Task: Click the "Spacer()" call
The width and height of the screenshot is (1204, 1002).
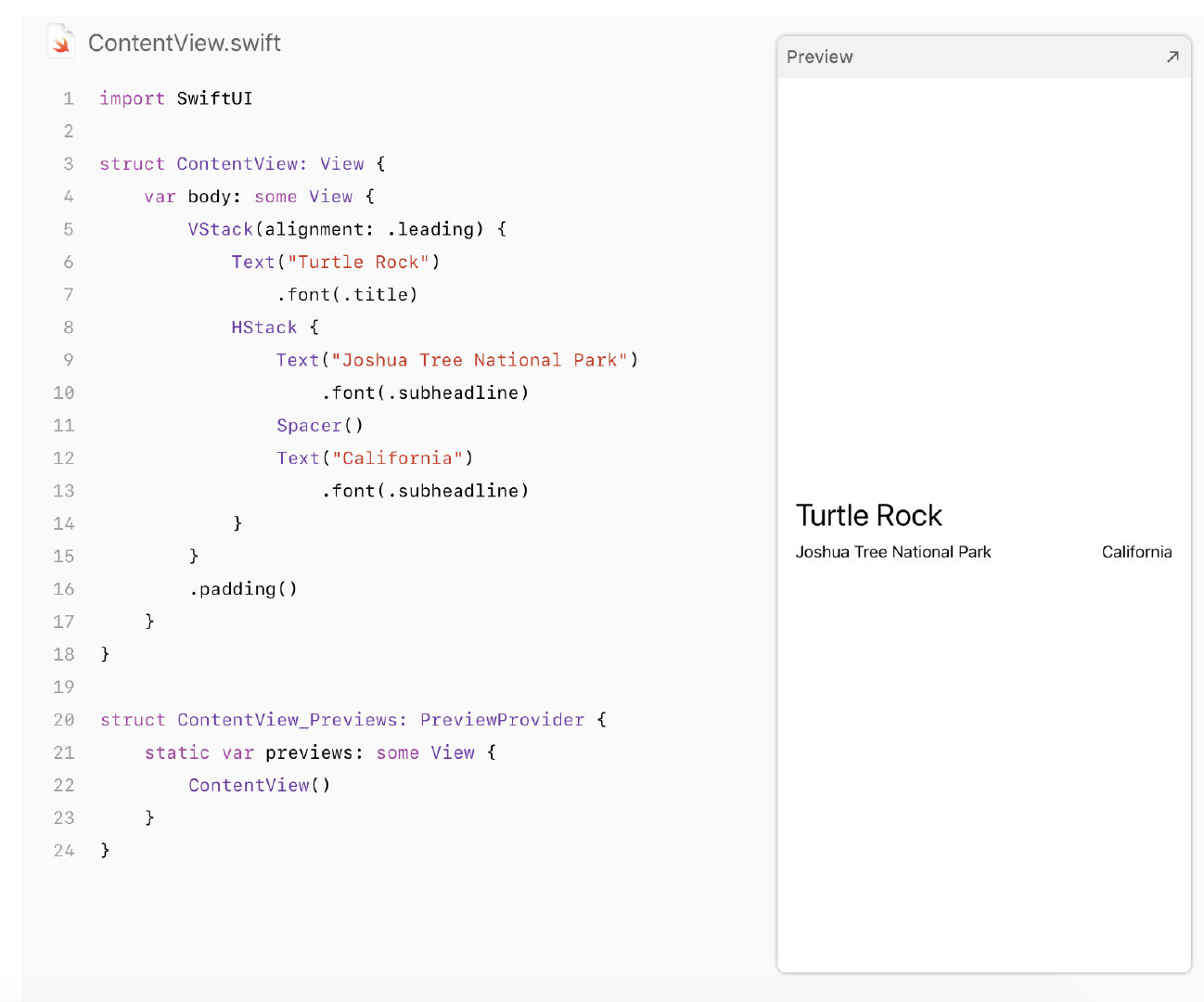Action: coord(320,426)
